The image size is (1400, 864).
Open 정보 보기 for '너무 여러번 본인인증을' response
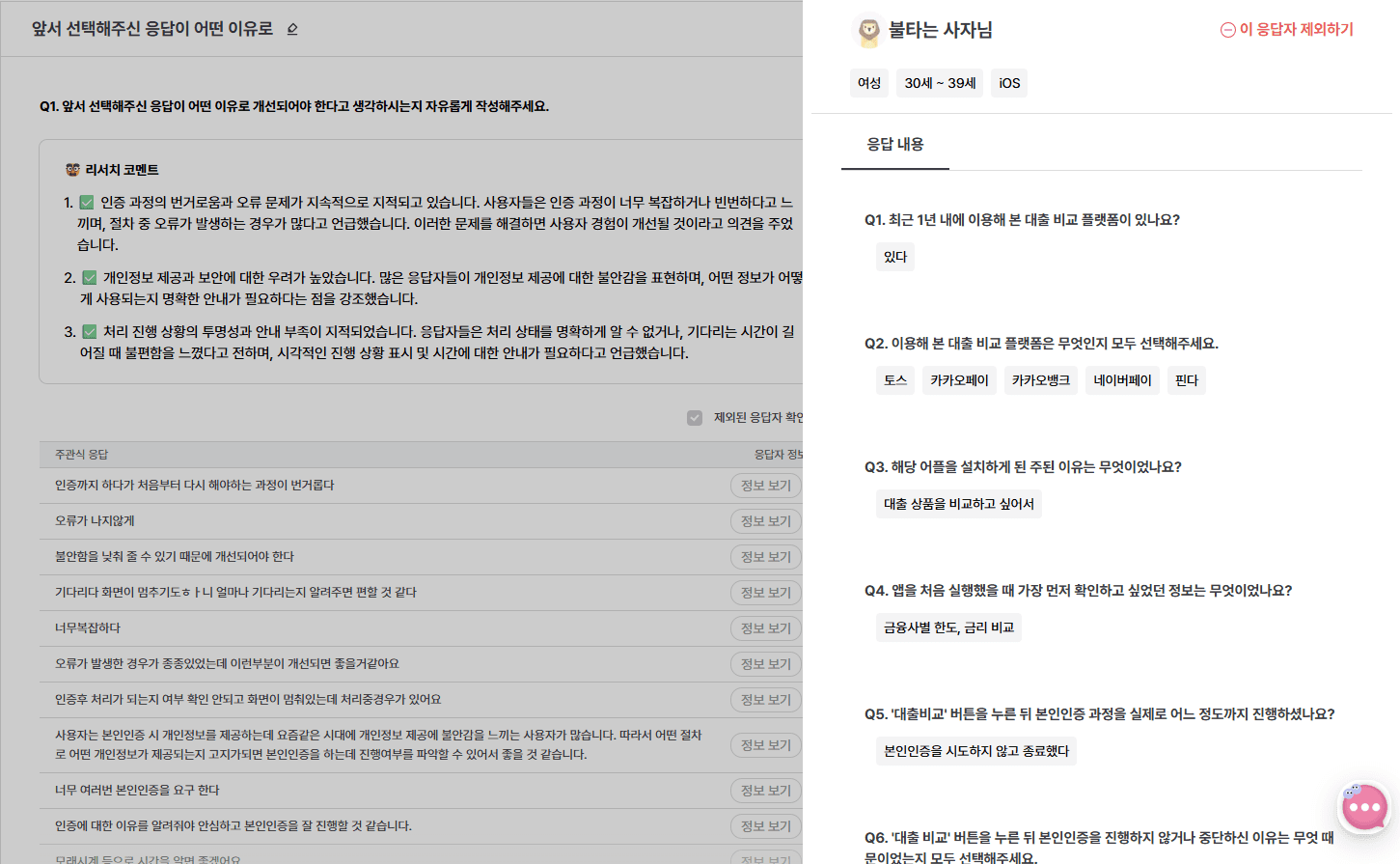tap(766, 791)
